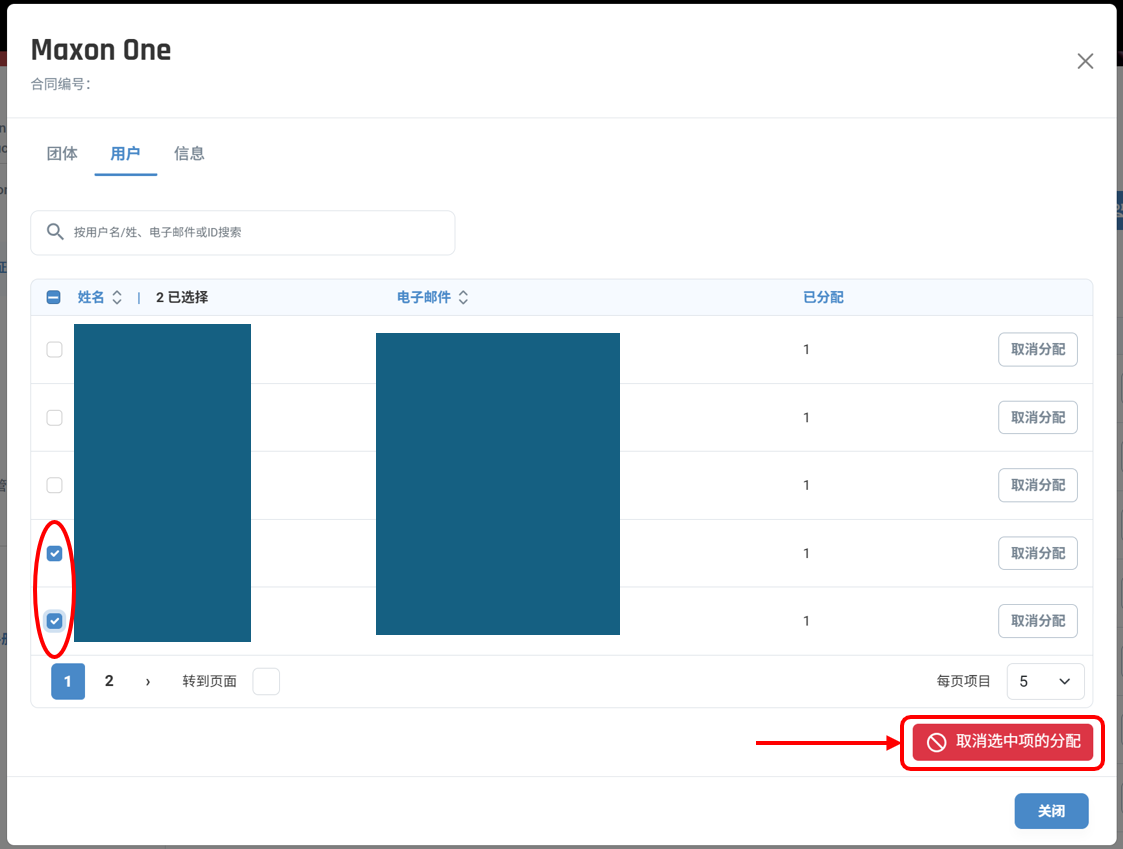1123x849 pixels.
Task: Switch to the 信息 tab
Action: (189, 153)
